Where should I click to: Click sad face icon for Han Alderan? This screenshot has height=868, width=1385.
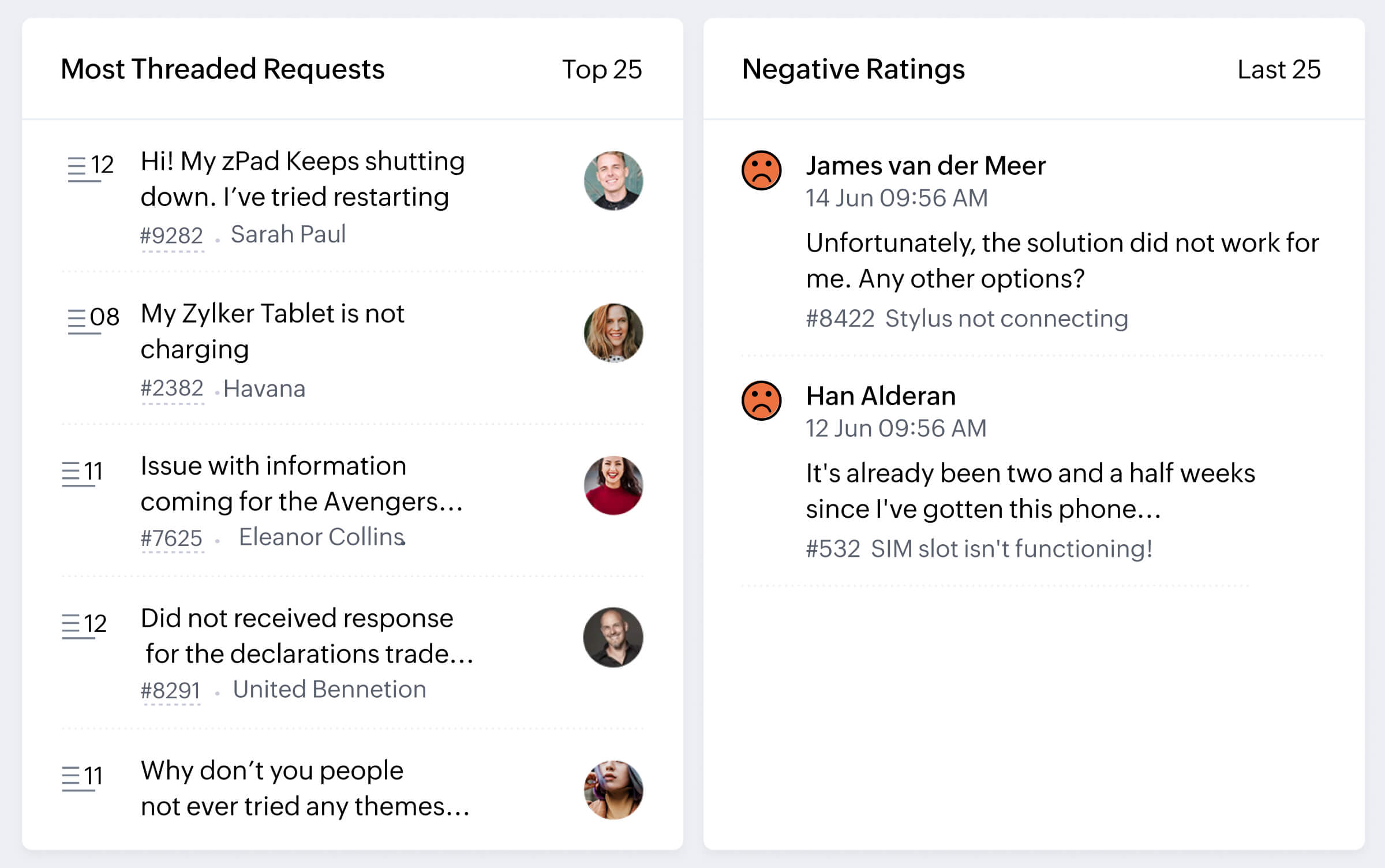[x=761, y=401]
